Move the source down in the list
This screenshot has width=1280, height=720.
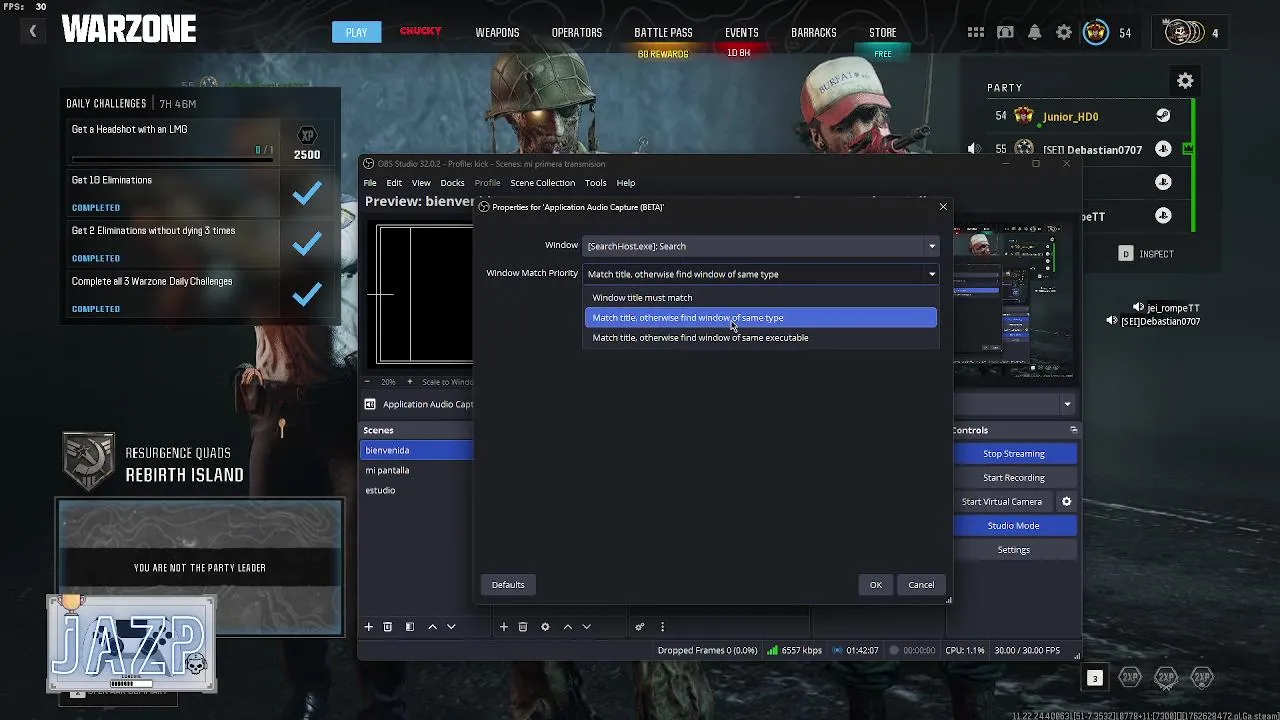click(586, 627)
